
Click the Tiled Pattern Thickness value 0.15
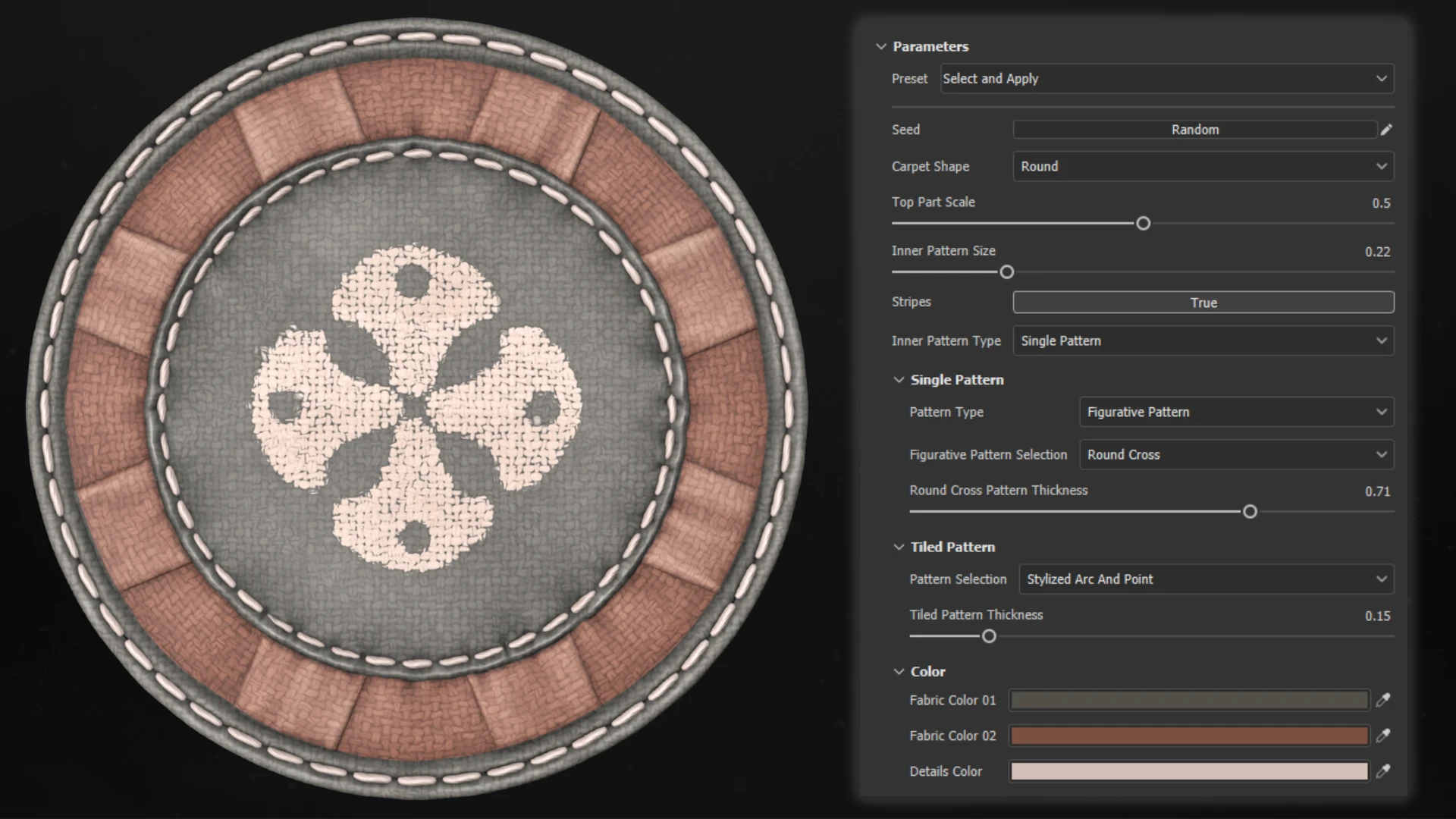click(x=1378, y=616)
